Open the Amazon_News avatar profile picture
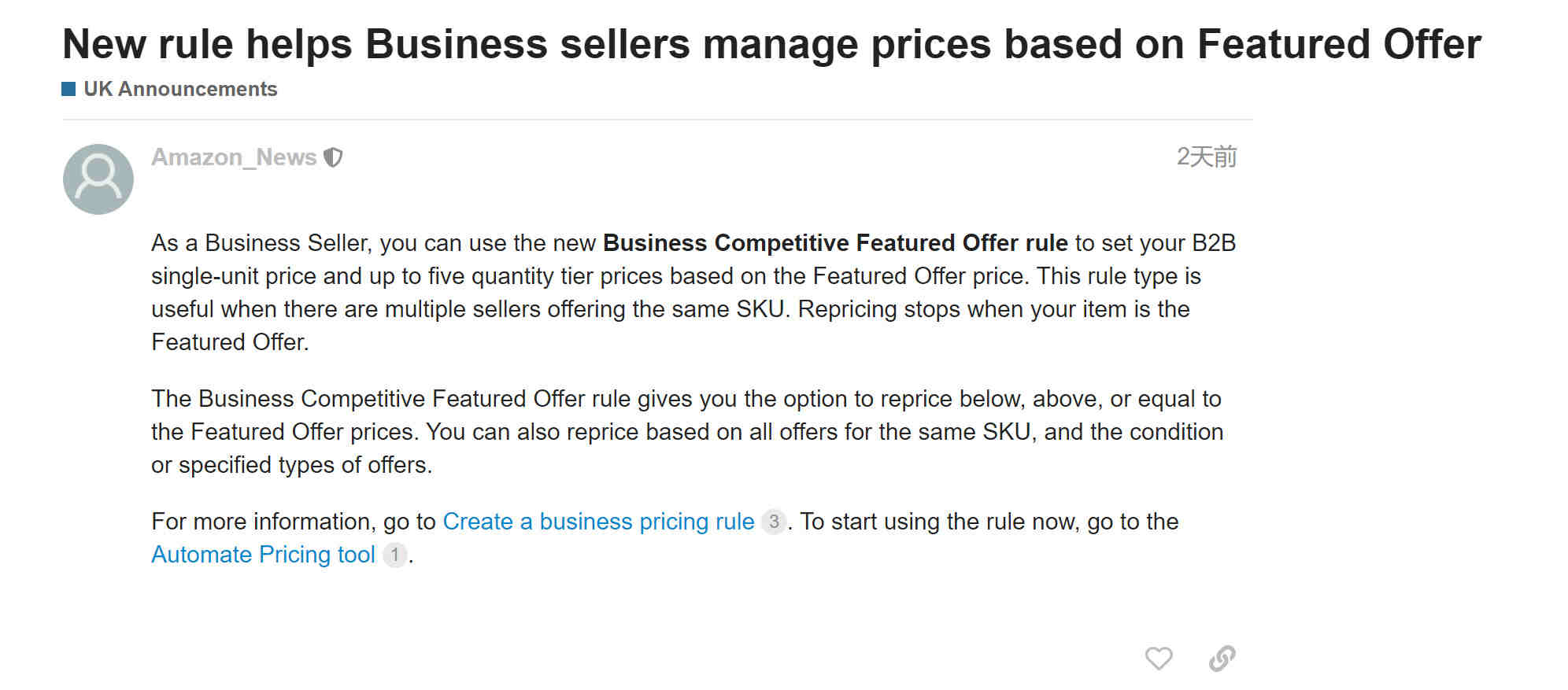Viewport: 1568px width, 690px height. pos(98,179)
